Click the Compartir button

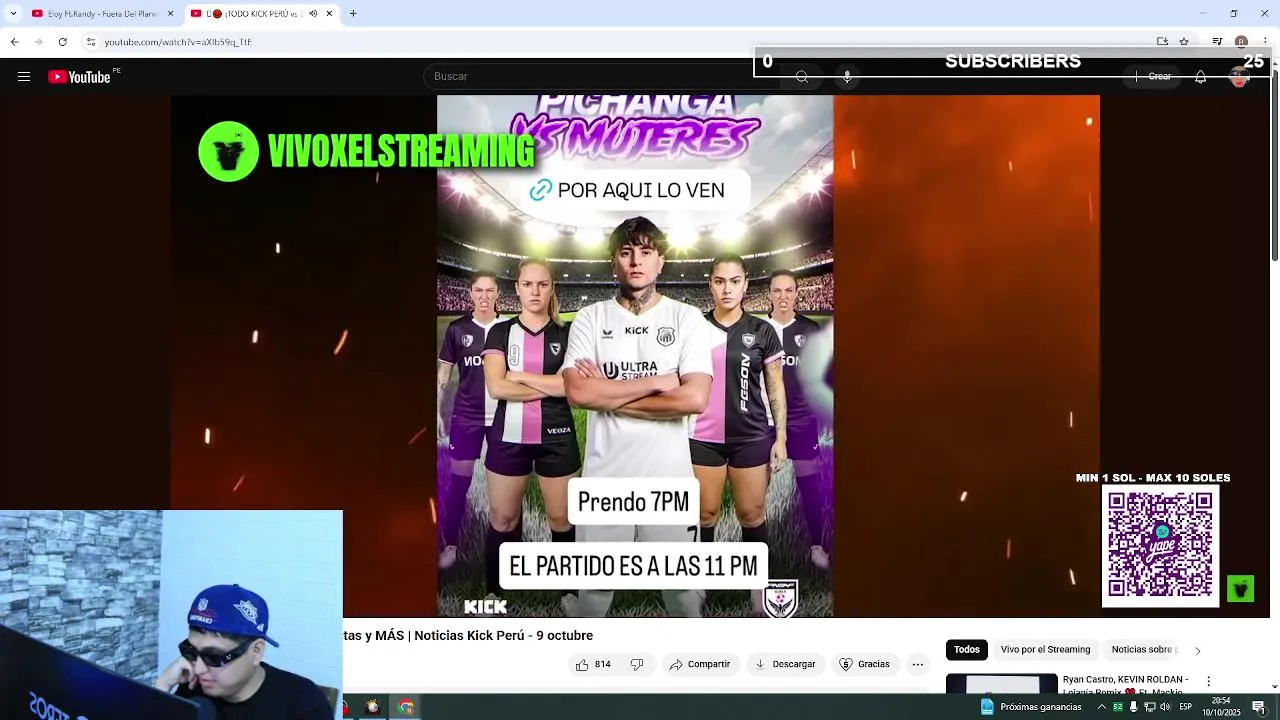pos(700,664)
